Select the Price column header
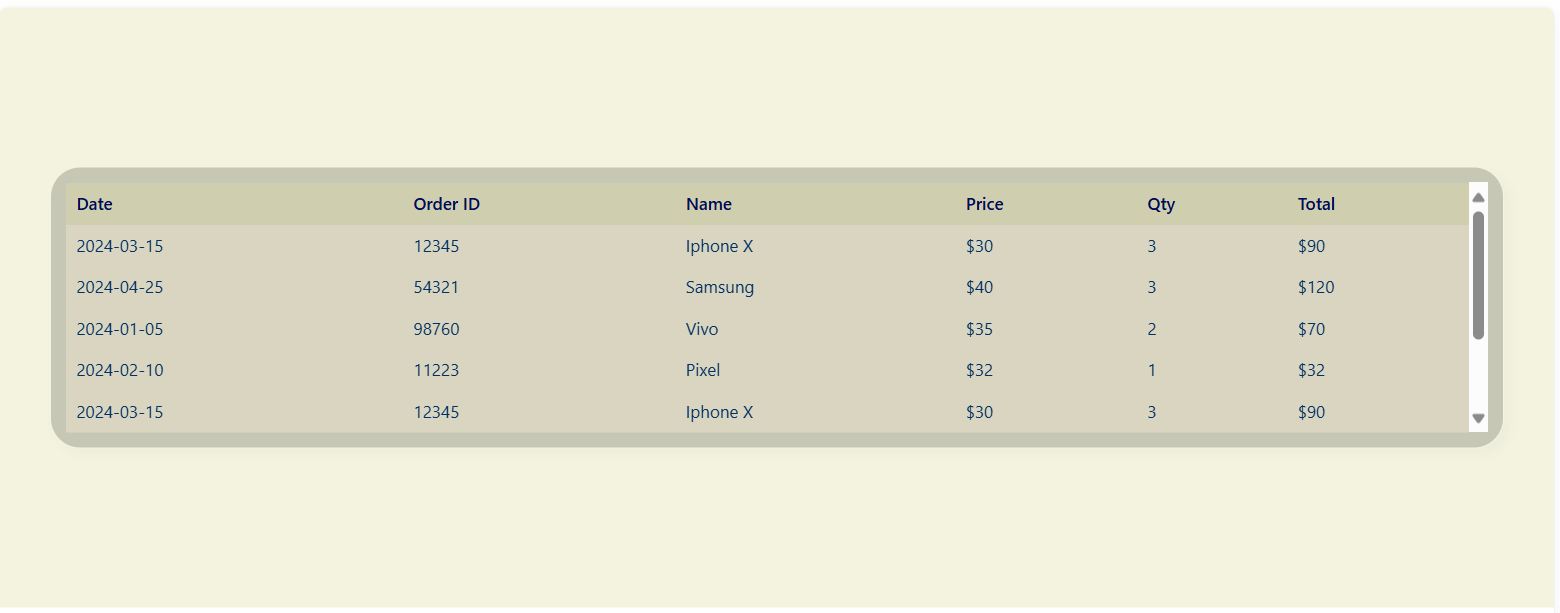This screenshot has width=1560, height=613. coord(985,204)
